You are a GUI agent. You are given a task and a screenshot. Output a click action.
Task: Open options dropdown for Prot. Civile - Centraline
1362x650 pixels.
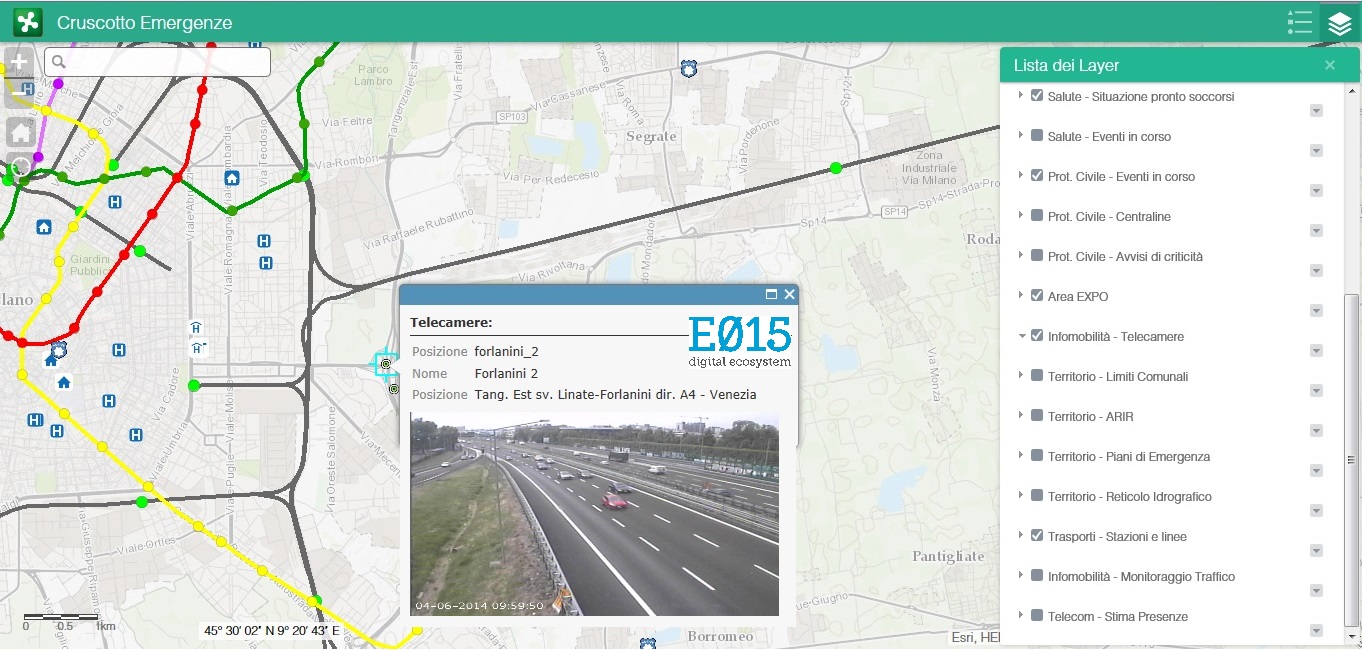(x=1316, y=231)
